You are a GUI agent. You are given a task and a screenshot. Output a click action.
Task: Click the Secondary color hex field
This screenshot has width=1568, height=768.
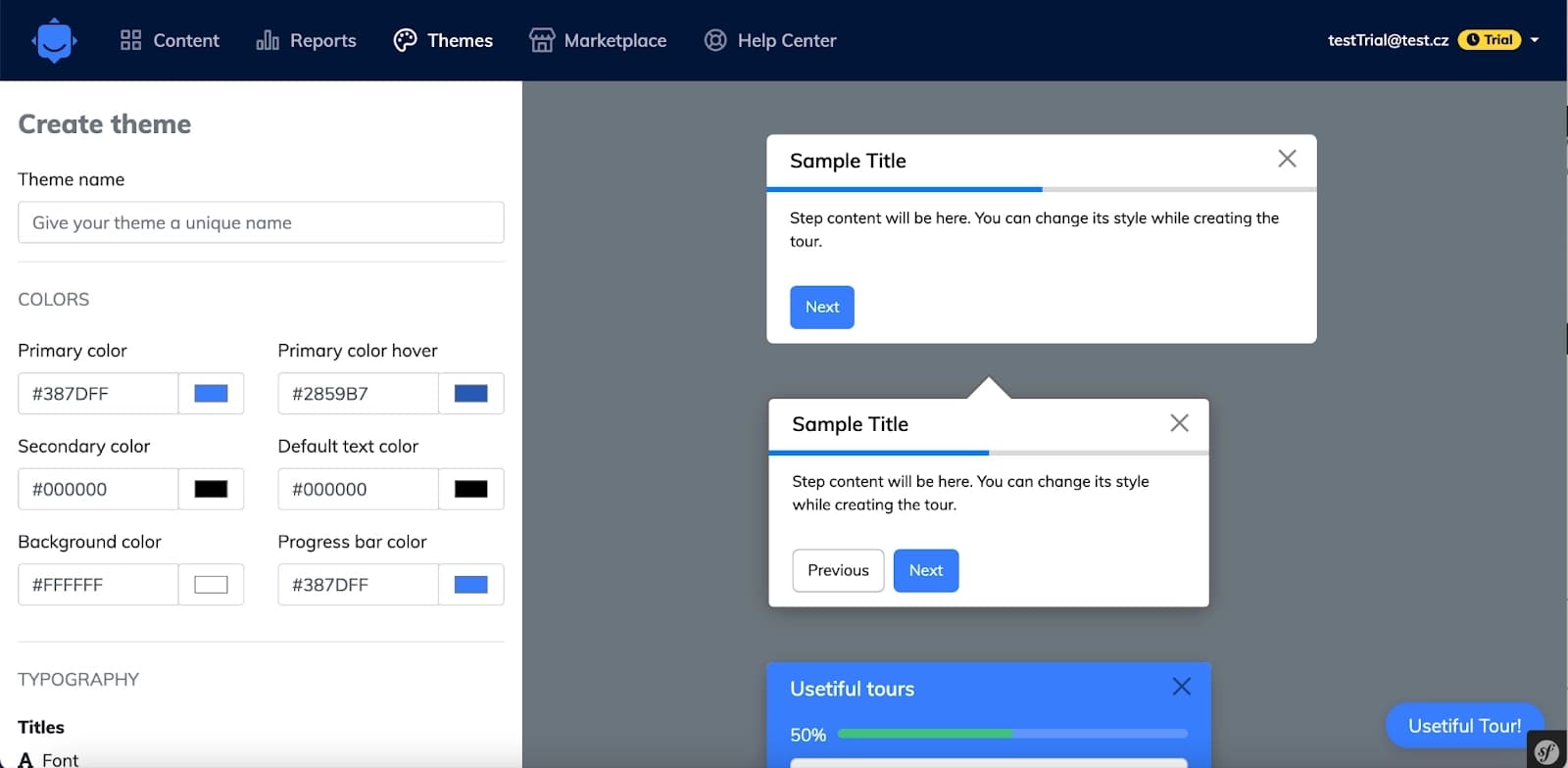pyautogui.click(x=98, y=489)
